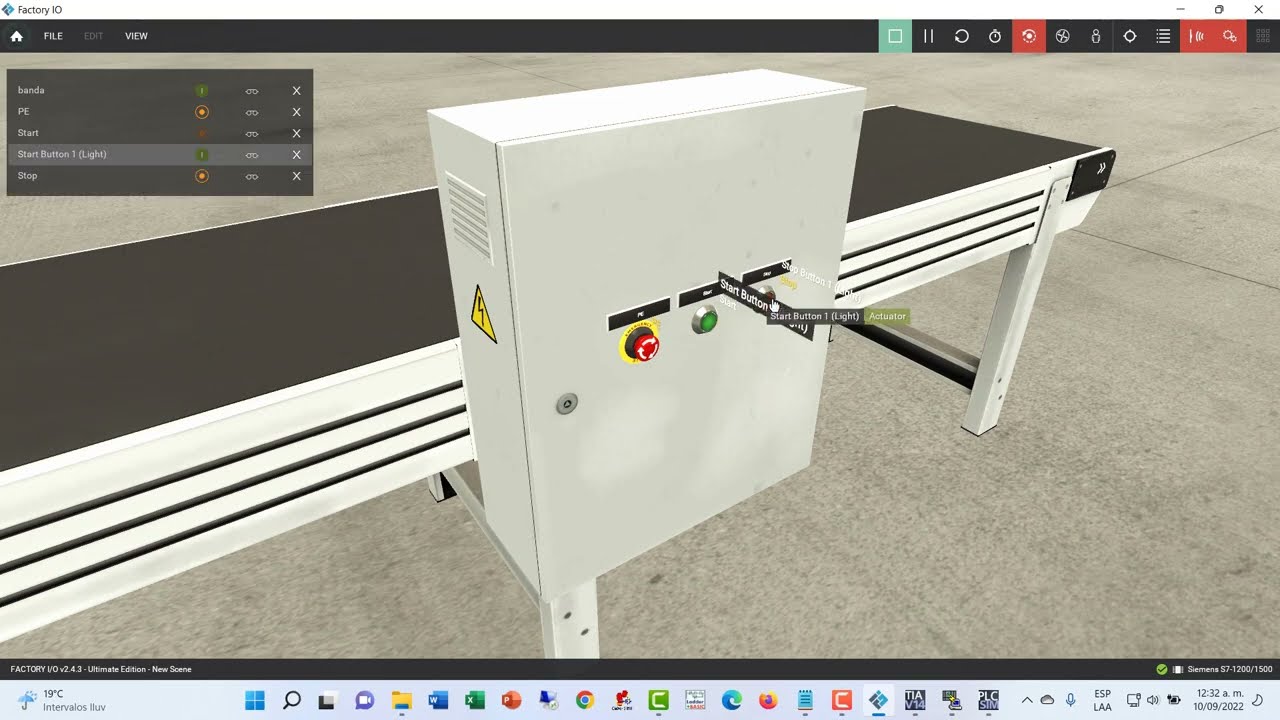This screenshot has height=720, width=1280.
Task: Switch to fly camera mode
Action: point(1063,36)
